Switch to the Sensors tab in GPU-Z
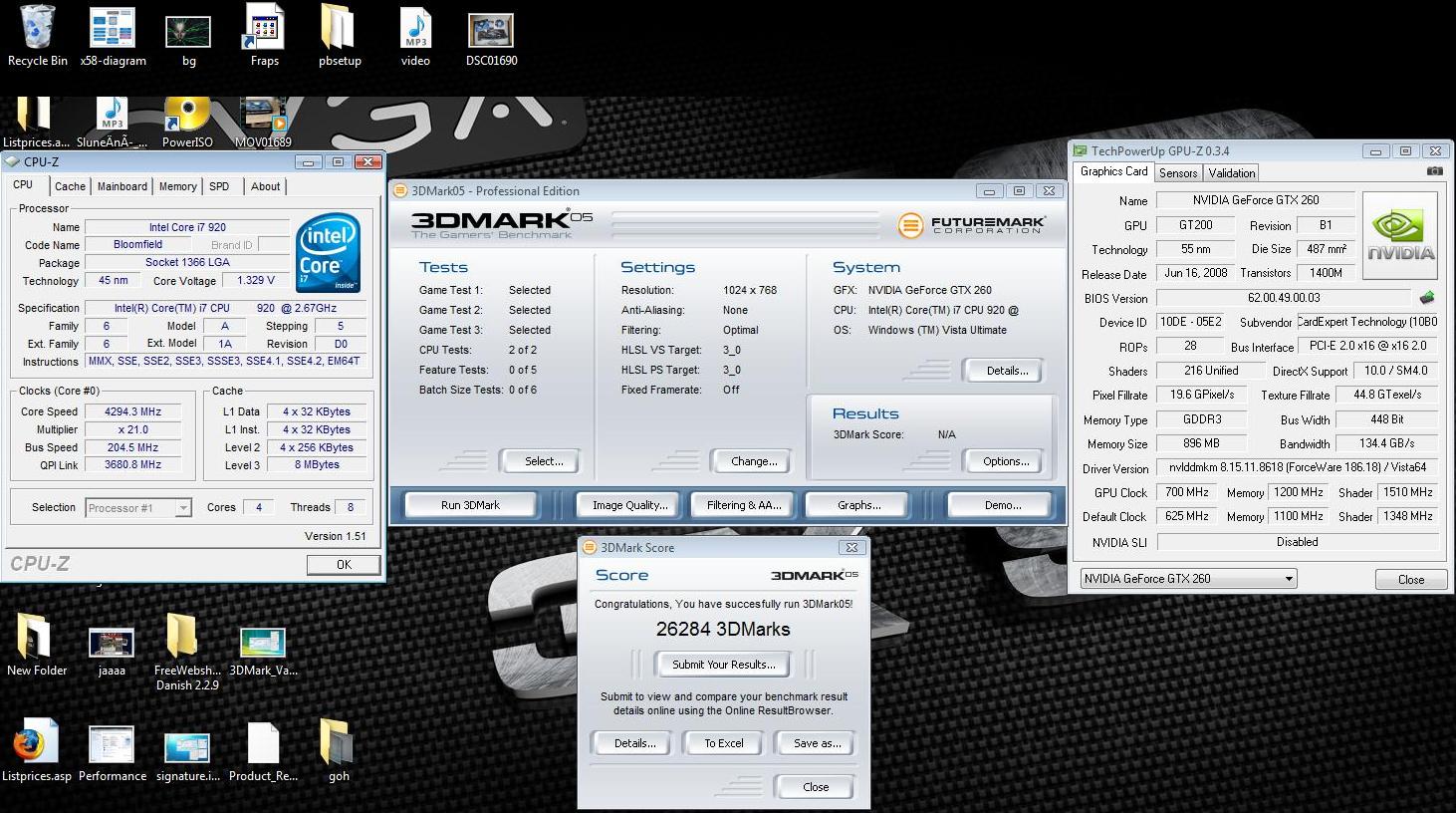This screenshot has height=813, width=1456. 1178,172
